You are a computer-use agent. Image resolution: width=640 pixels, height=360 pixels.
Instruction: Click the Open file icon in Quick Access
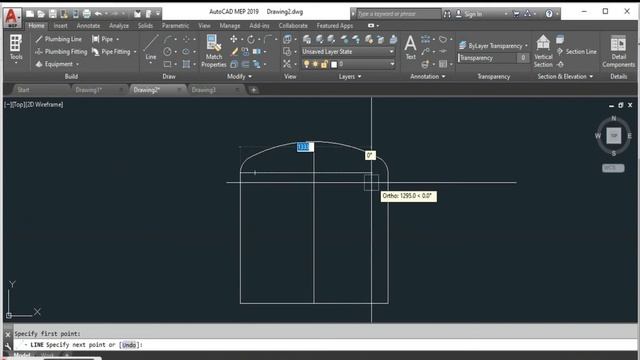(x=41, y=14)
